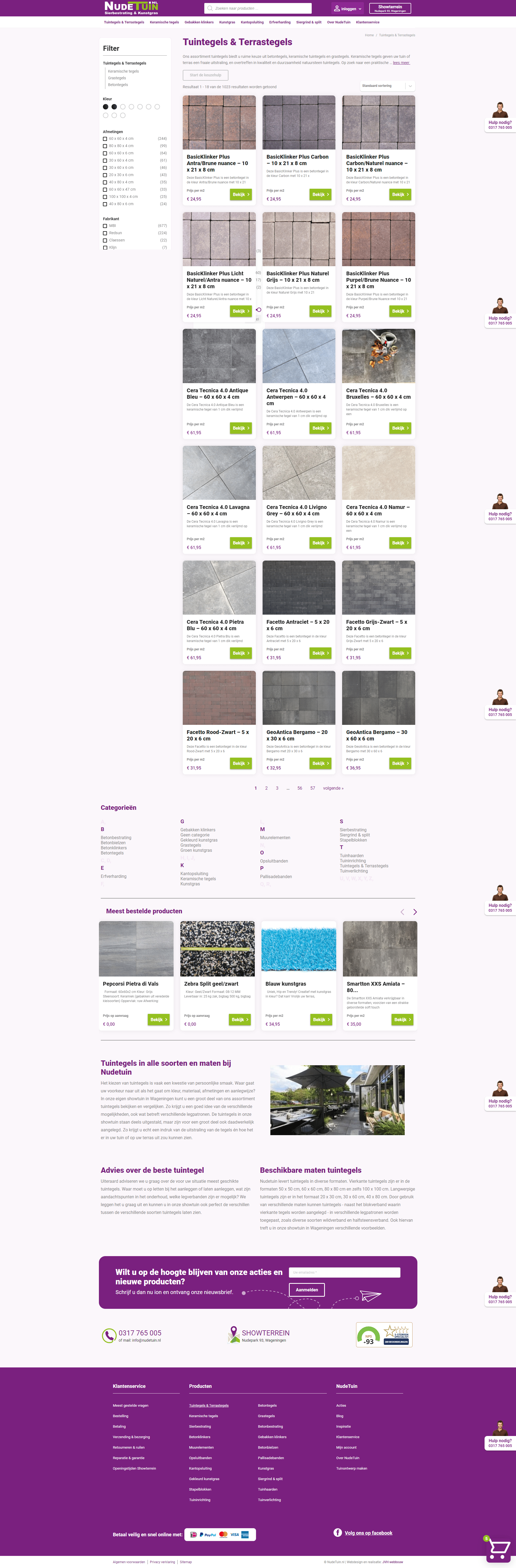The image size is (516, 1568).
Task: Click the product search input field
Action: click(258, 9)
